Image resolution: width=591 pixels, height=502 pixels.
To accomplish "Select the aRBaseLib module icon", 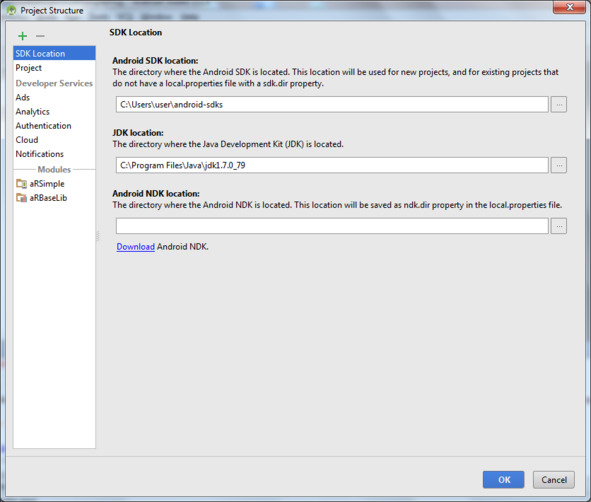I will pos(21,197).
